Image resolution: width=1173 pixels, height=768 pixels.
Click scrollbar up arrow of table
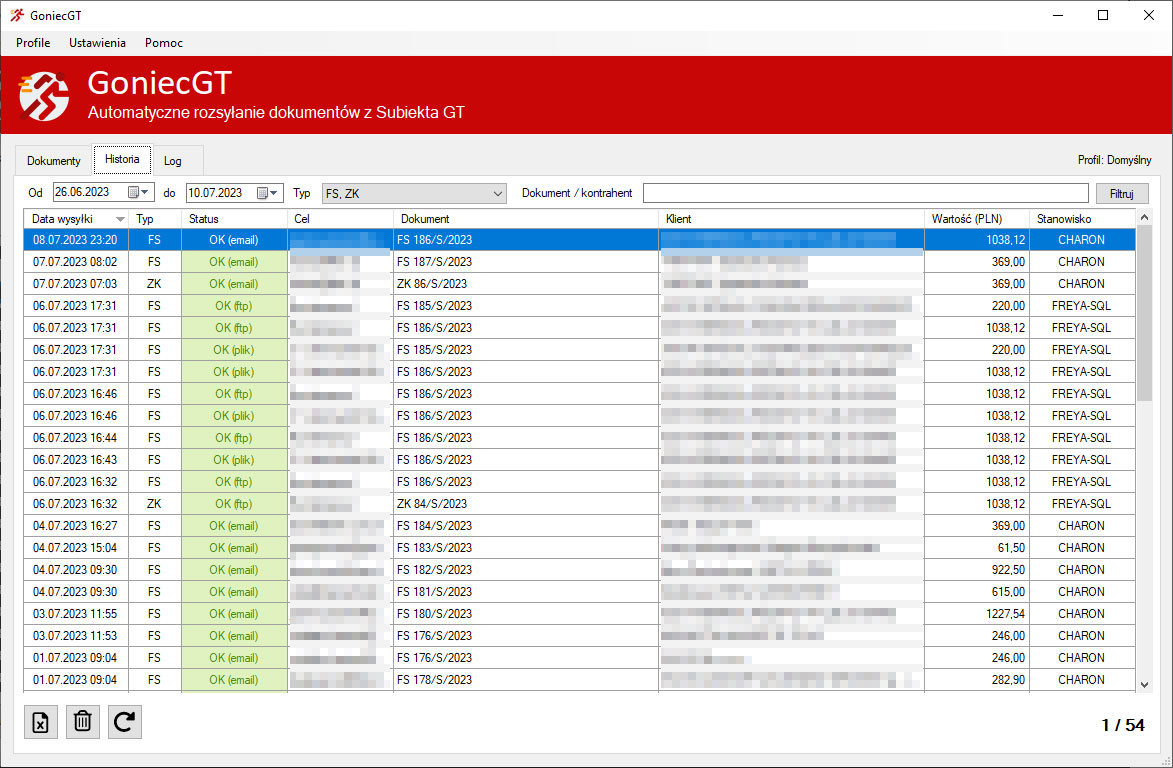1144,218
